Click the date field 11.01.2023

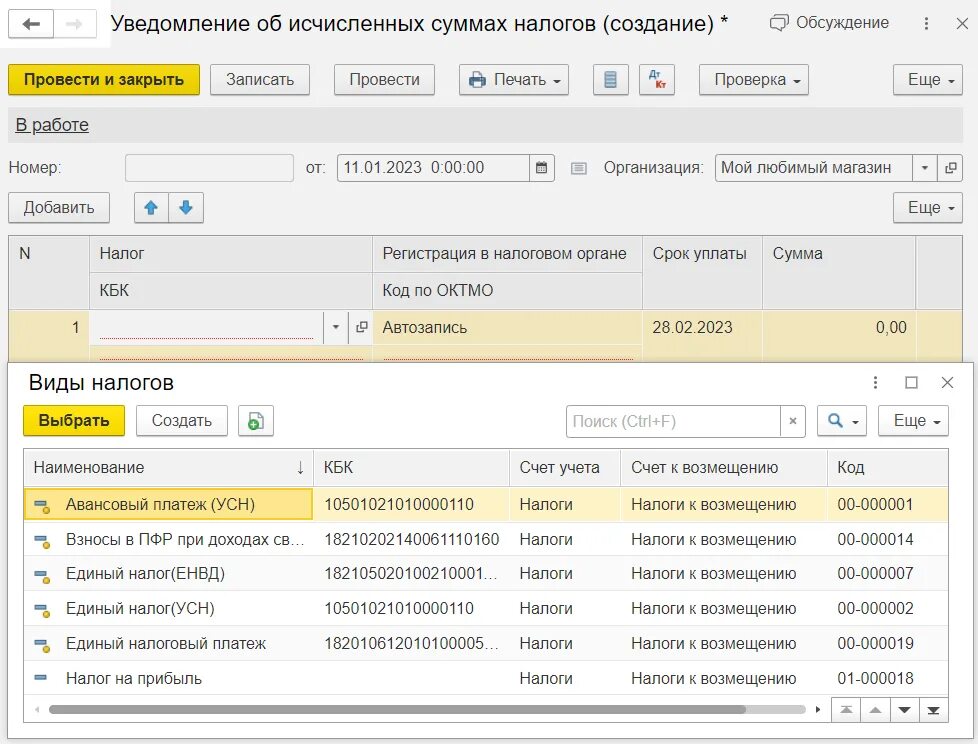[x=433, y=168]
